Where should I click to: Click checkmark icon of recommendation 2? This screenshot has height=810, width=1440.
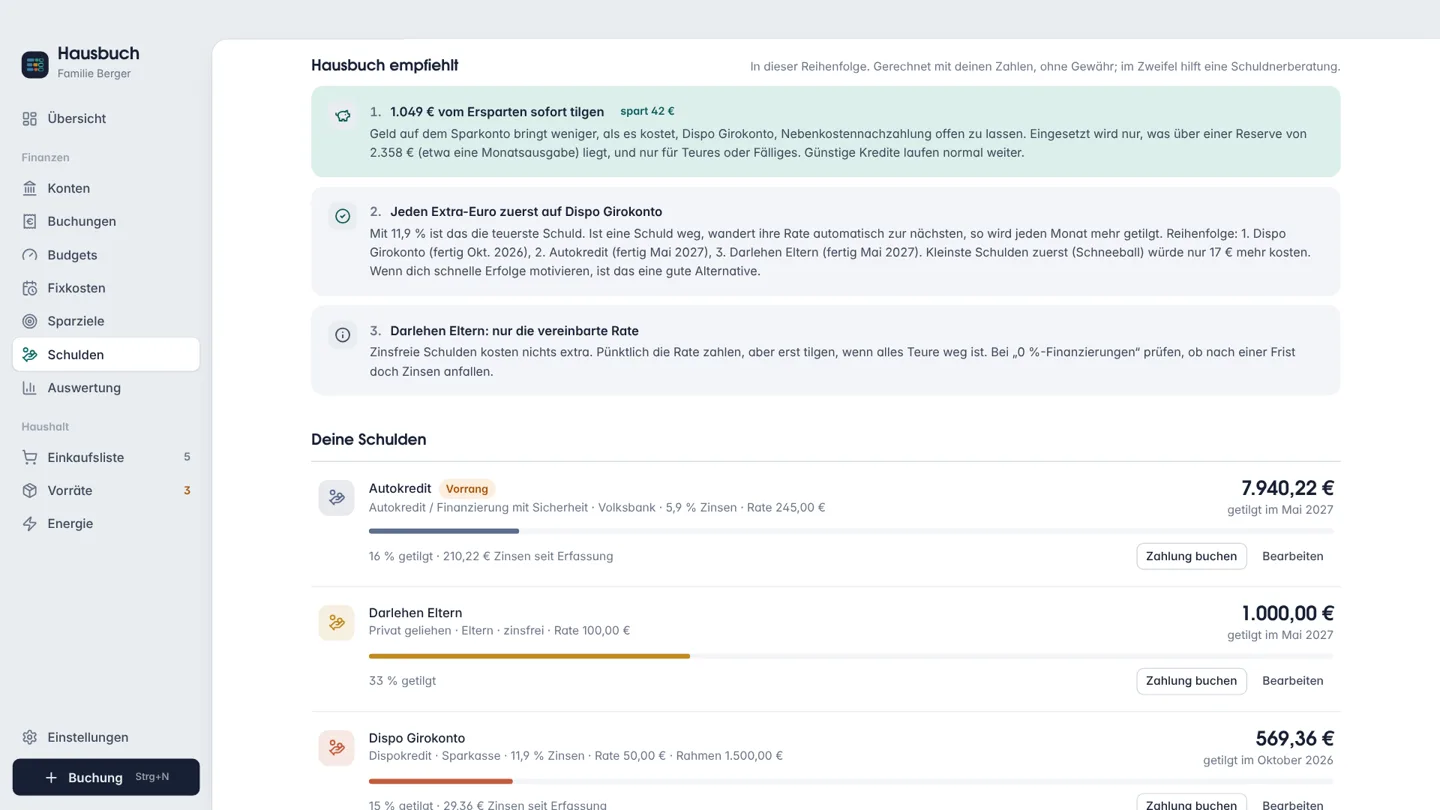pyautogui.click(x=343, y=216)
